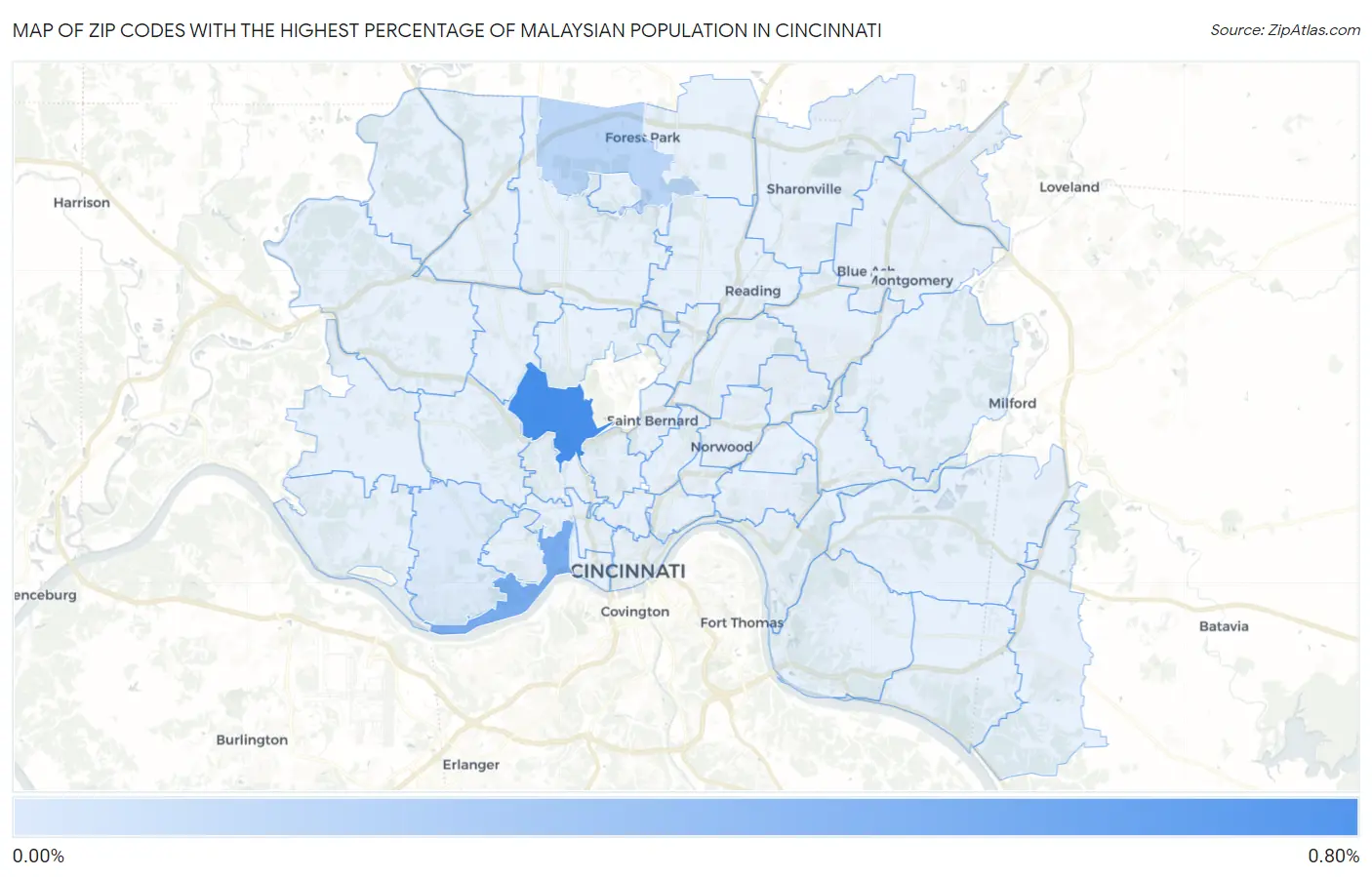Click the 0.00% legend minimum value
Screen dimensions: 1372x877
click(x=38, y=857)
